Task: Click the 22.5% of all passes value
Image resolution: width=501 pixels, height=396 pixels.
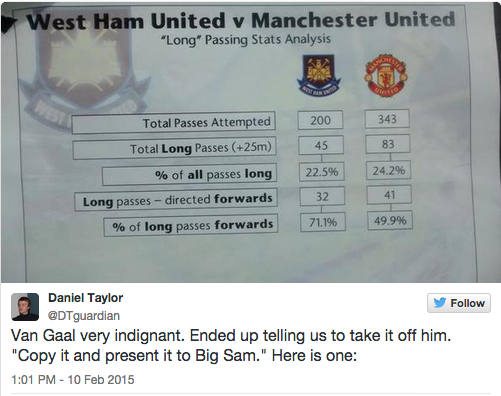Action: click(322, 172)
